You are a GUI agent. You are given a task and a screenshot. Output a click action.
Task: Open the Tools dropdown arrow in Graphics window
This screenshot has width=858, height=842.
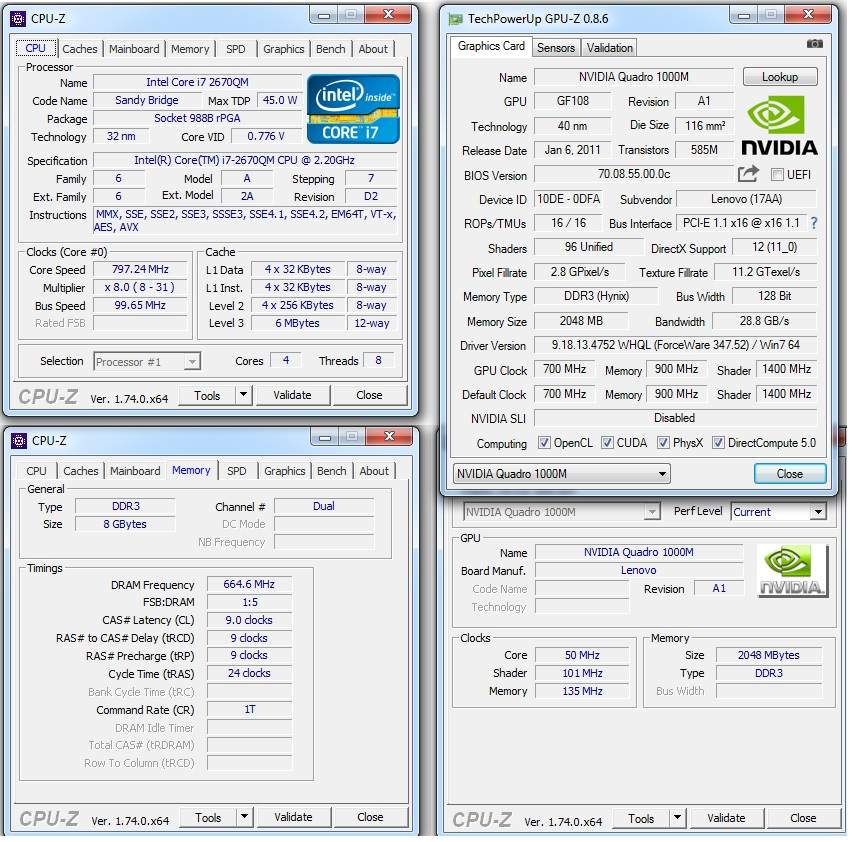click(677, 818)
